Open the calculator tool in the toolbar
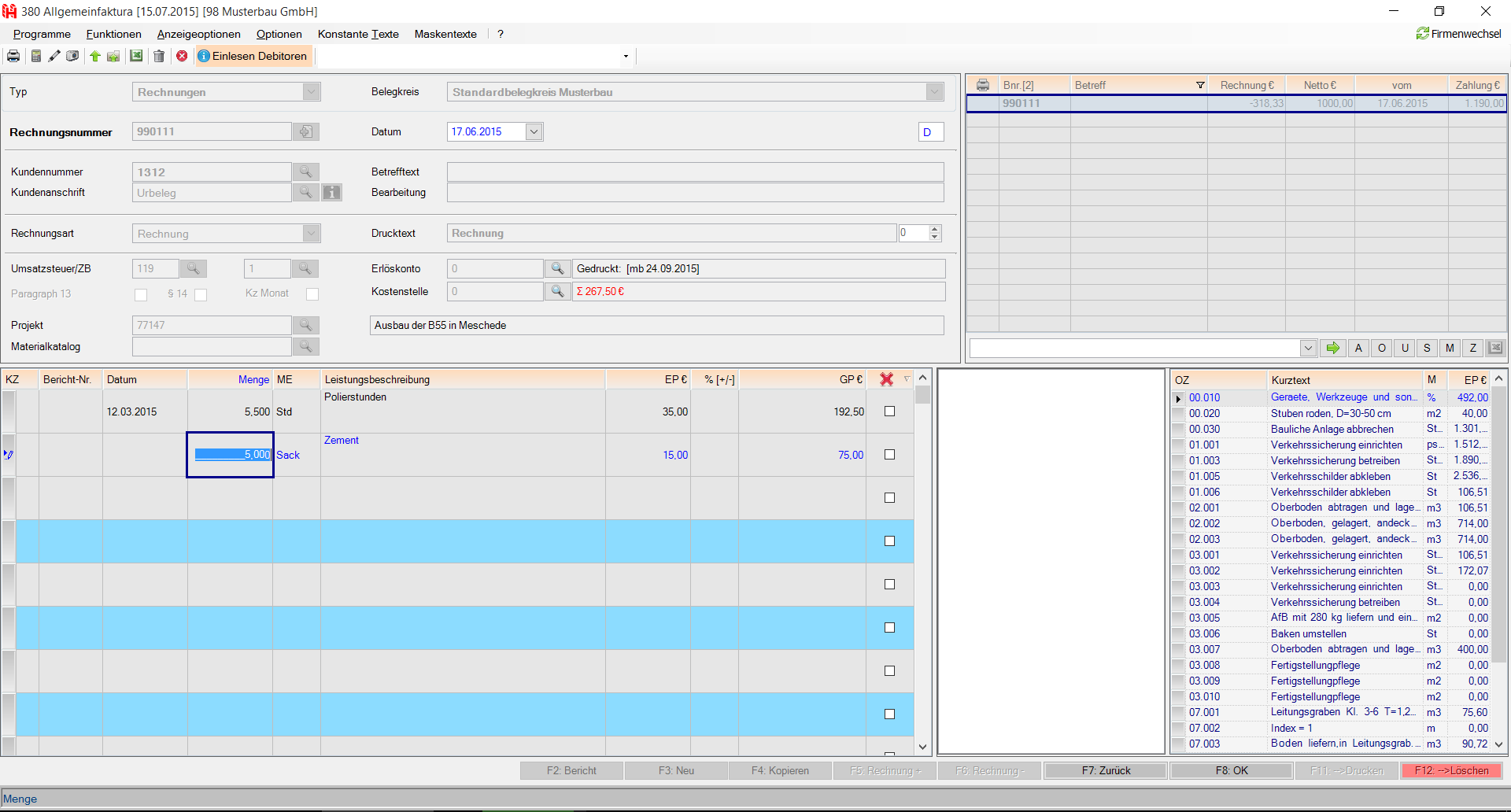1511x812 pixels. pyautogui.click(x=36, y=56)
